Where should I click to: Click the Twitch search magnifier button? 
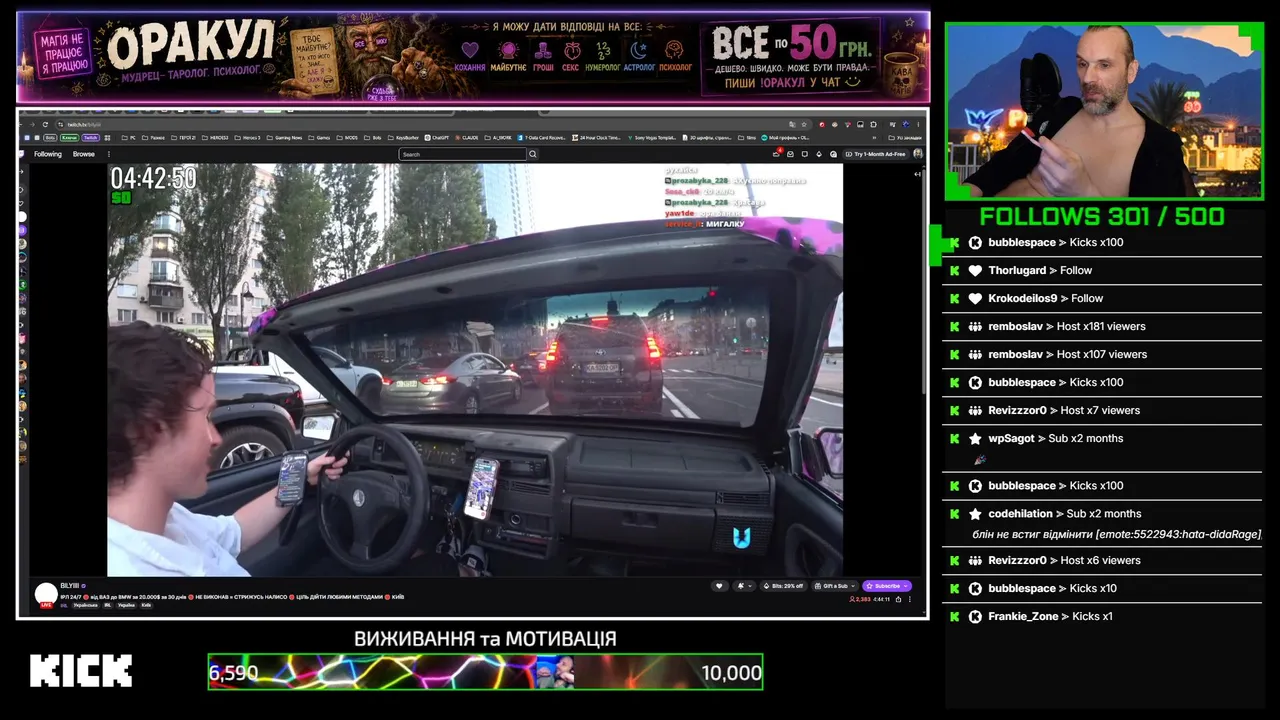pos(533,154)
